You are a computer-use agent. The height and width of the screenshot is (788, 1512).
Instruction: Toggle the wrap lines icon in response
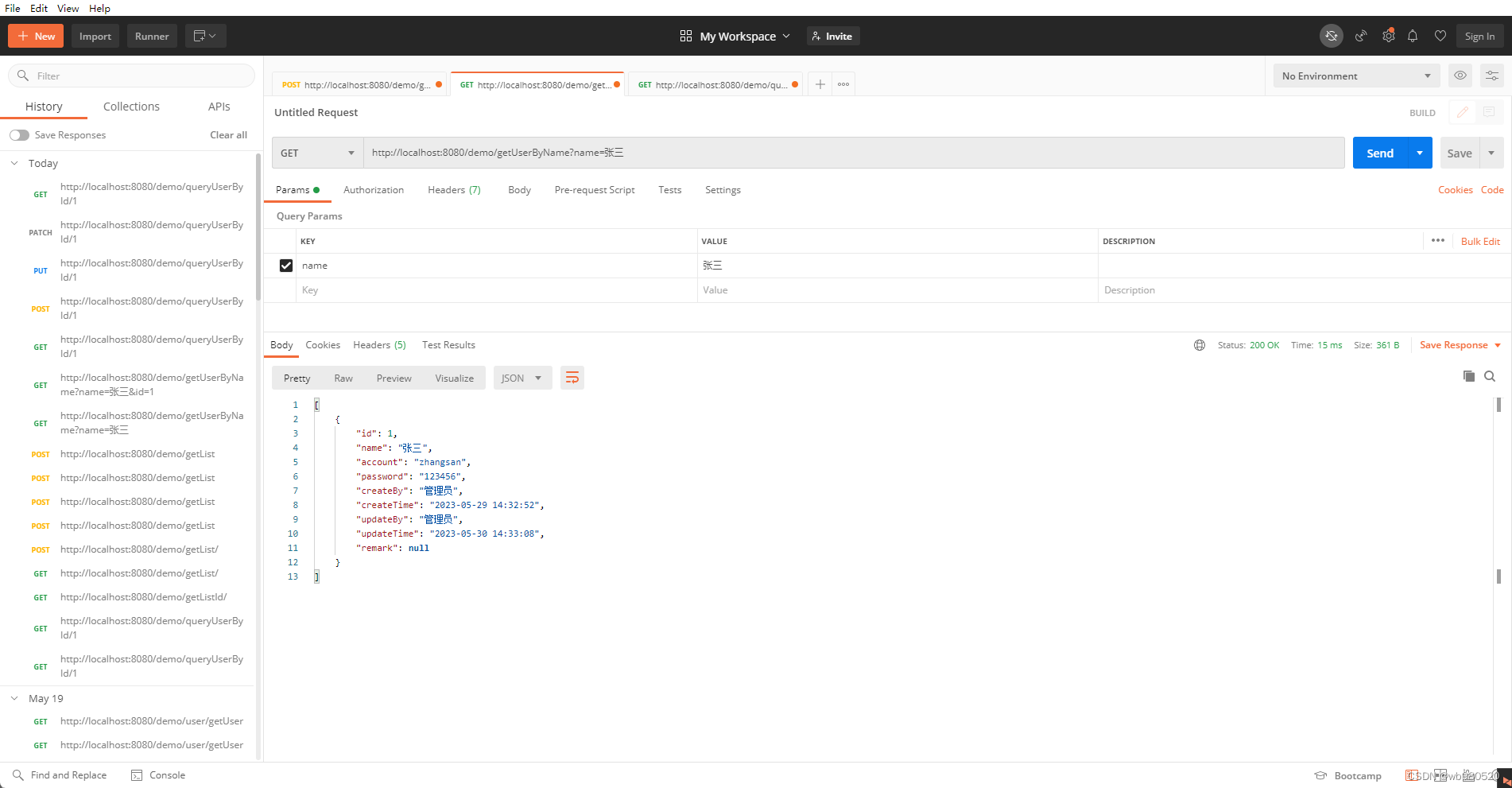coord(572,378)
